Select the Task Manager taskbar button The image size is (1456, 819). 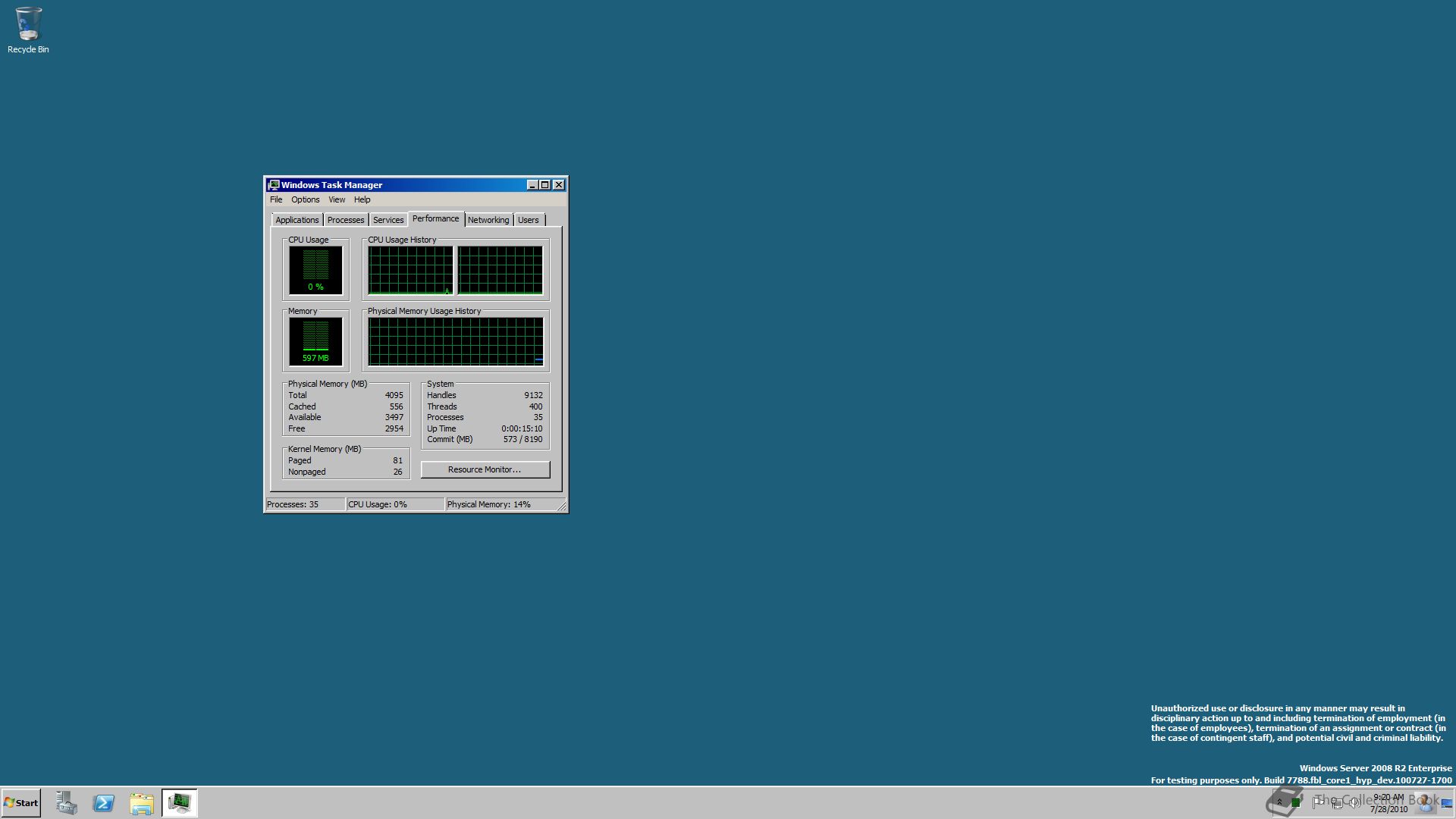pyautogui.click(x=180, y=803)
